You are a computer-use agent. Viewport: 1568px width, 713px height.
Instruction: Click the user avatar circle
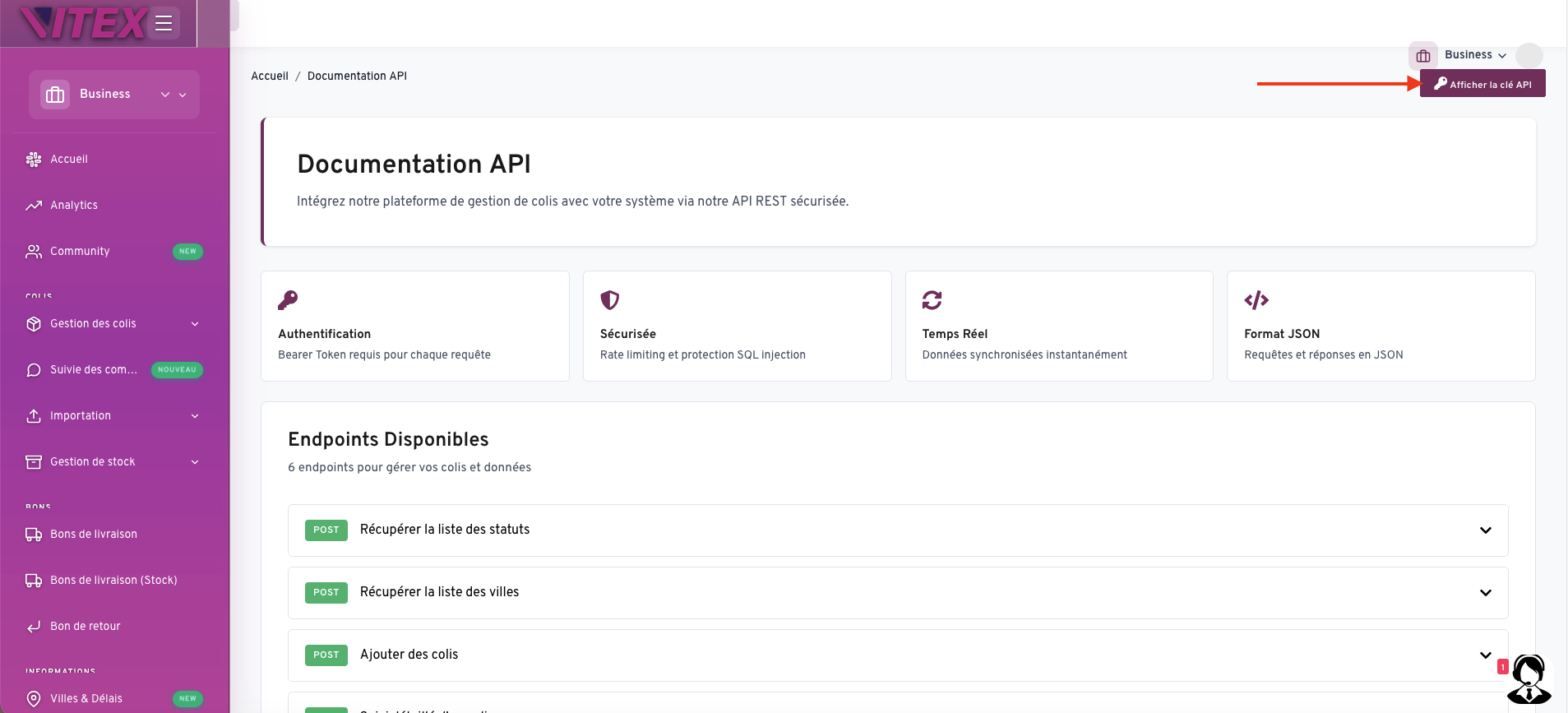[1529, 56]
